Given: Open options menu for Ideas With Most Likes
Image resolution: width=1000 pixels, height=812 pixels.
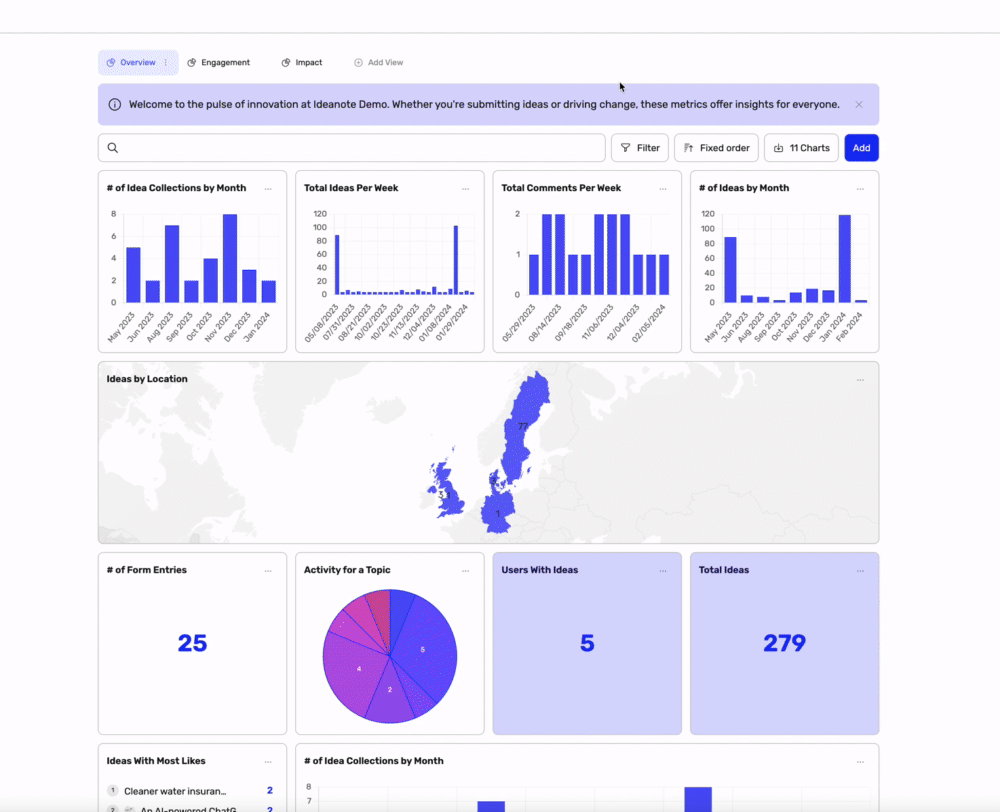Looking at the screenshot, I should coord(268,762).
